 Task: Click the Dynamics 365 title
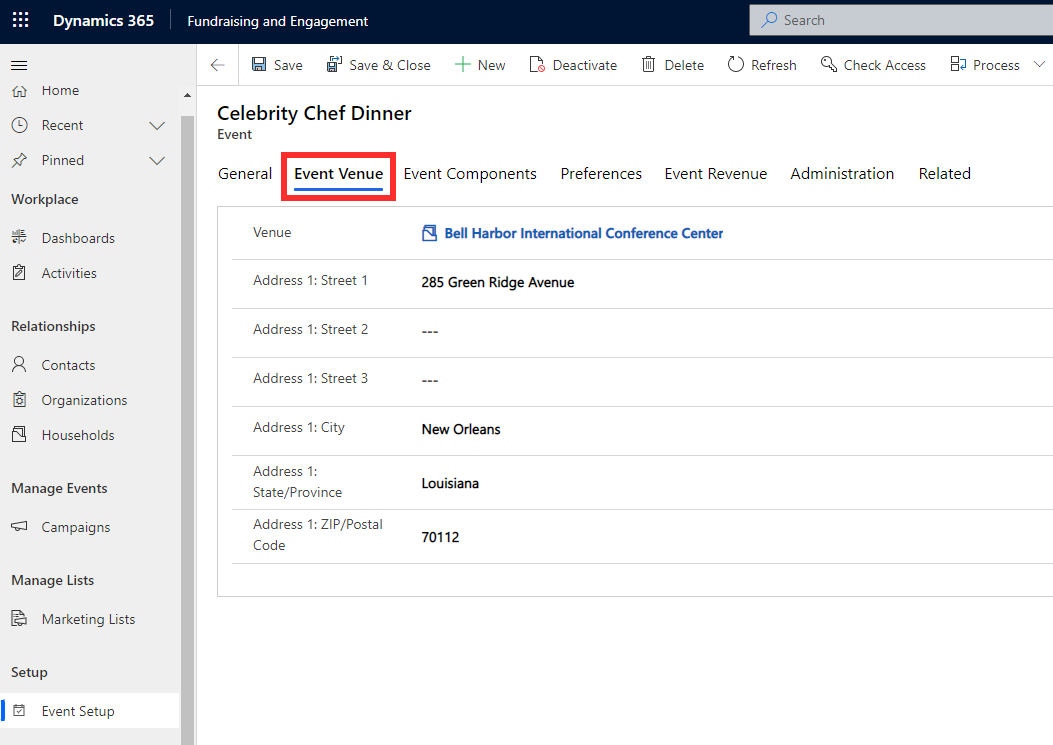103,21
